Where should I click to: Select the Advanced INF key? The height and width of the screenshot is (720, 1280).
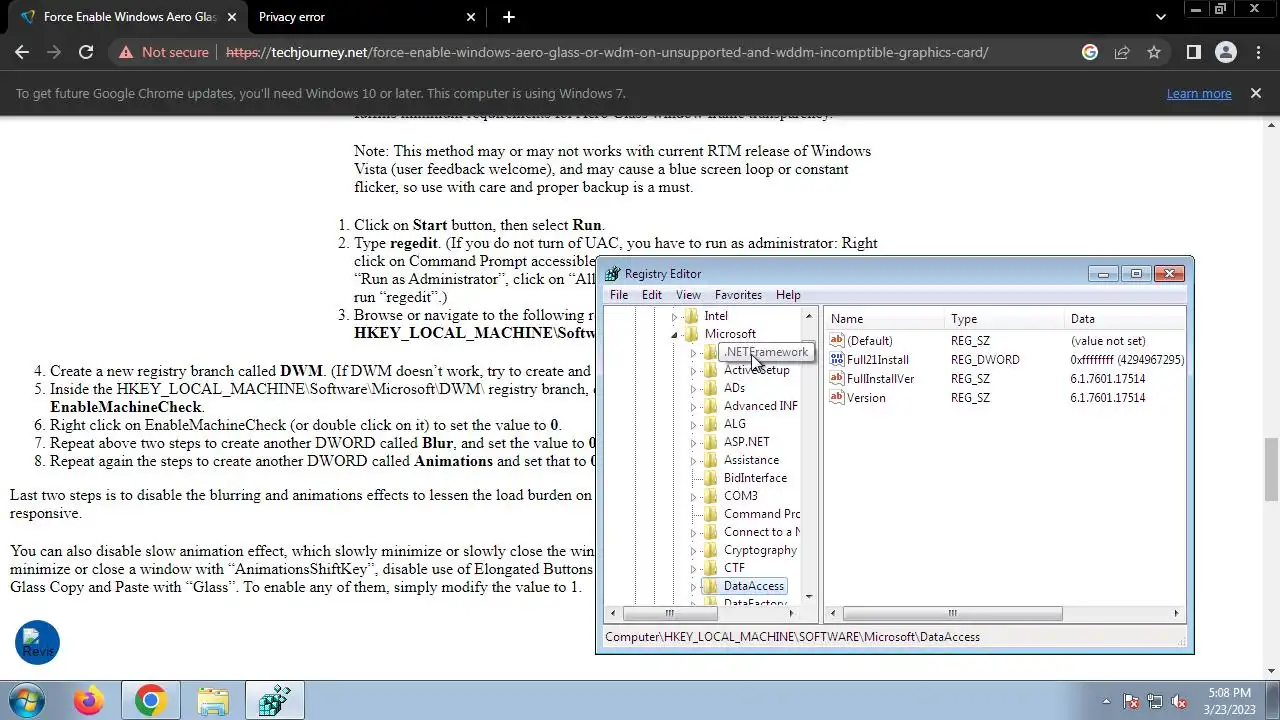click(x=760, y=406)
